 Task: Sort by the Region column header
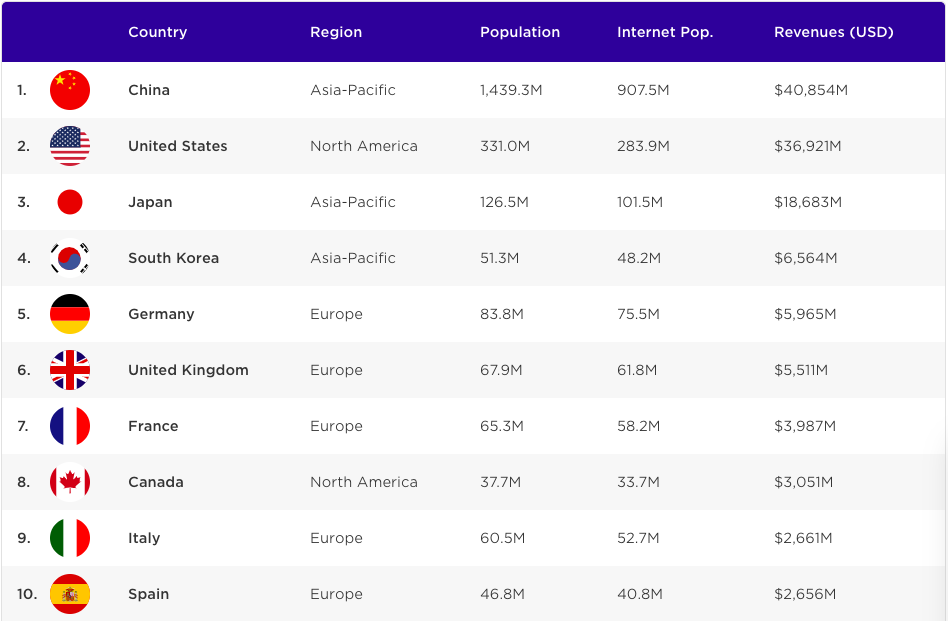pyautogui.click(x=336, y=32)
